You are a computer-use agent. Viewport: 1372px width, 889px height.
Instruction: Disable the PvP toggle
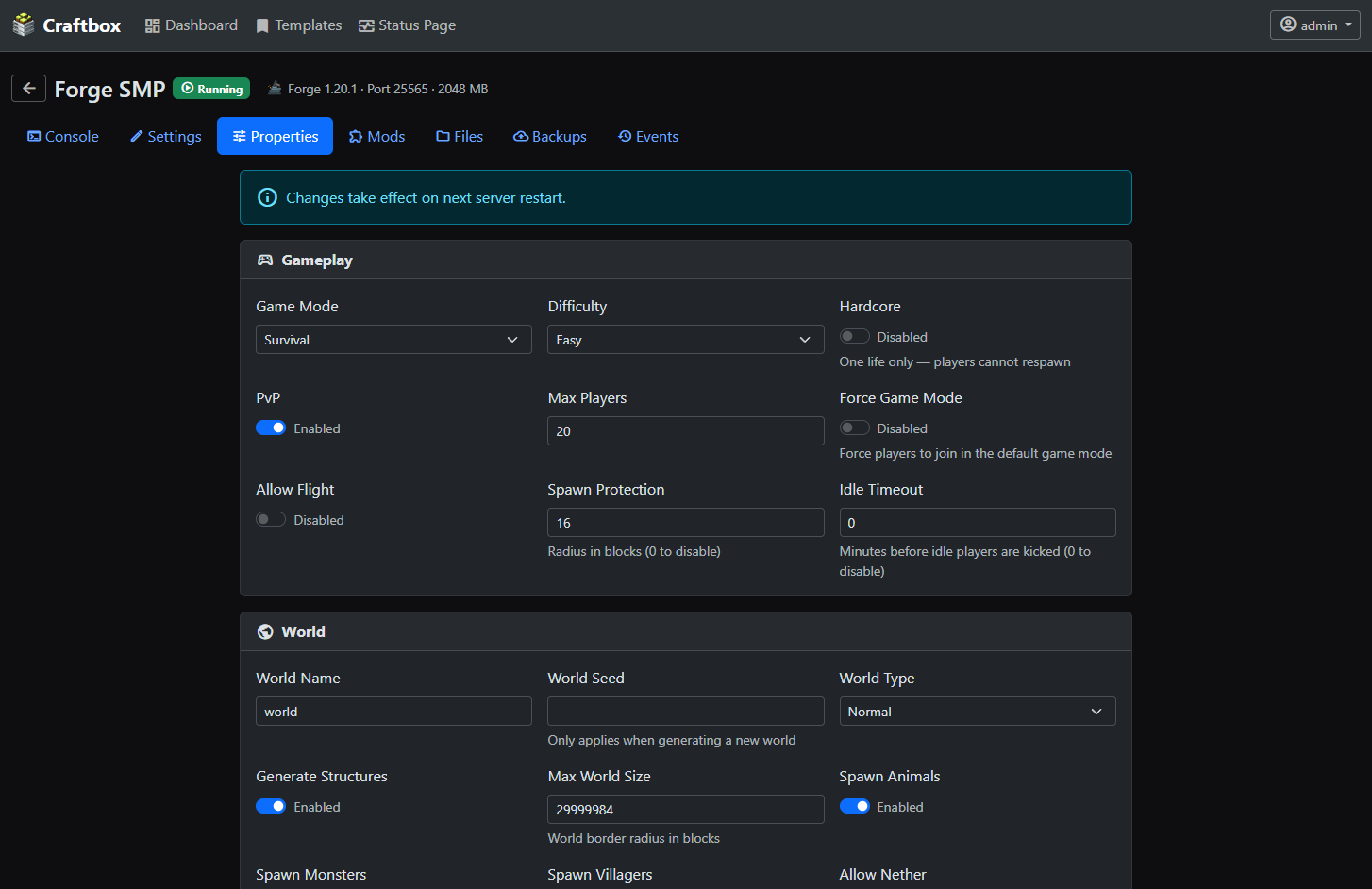271,428
